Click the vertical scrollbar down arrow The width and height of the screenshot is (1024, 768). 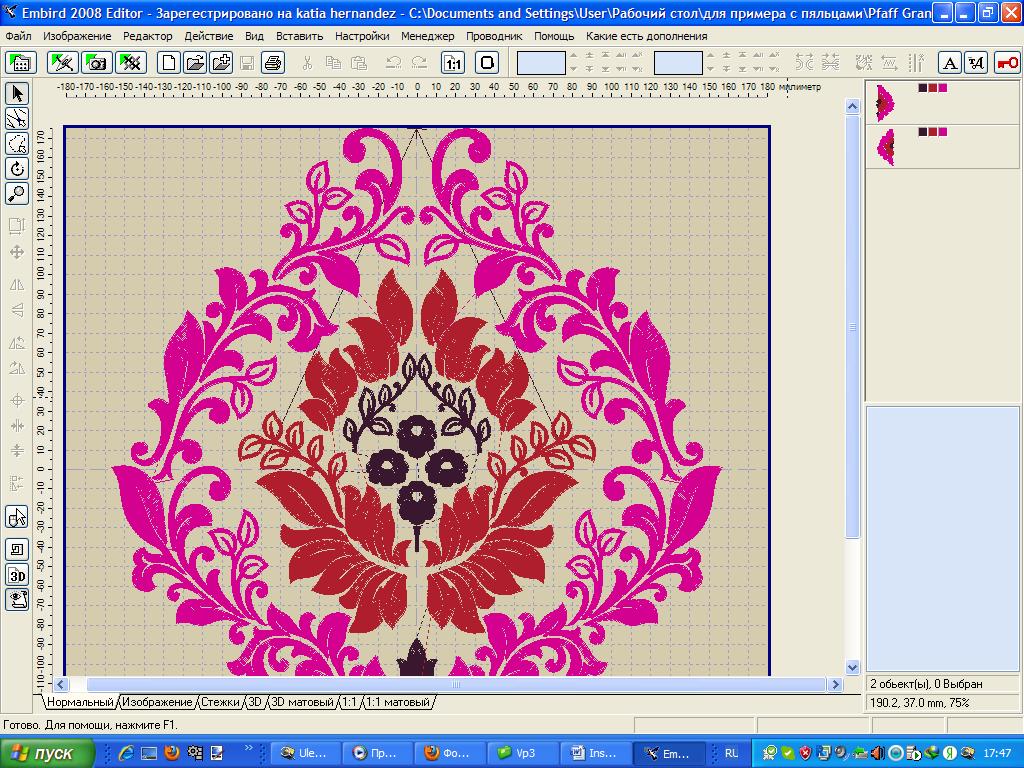point(853,667)
